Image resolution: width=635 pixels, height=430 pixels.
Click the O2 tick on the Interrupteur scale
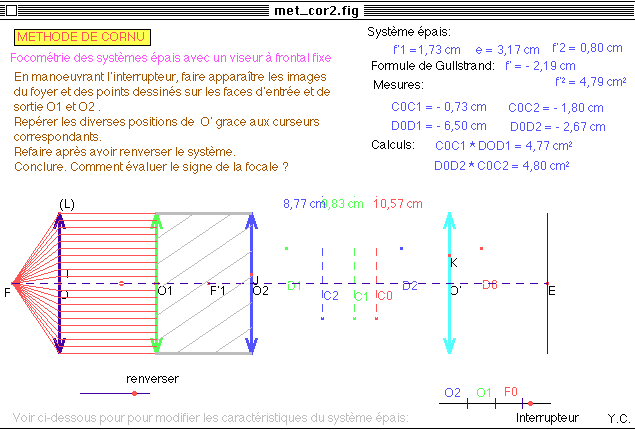click(x=466, y=403)
